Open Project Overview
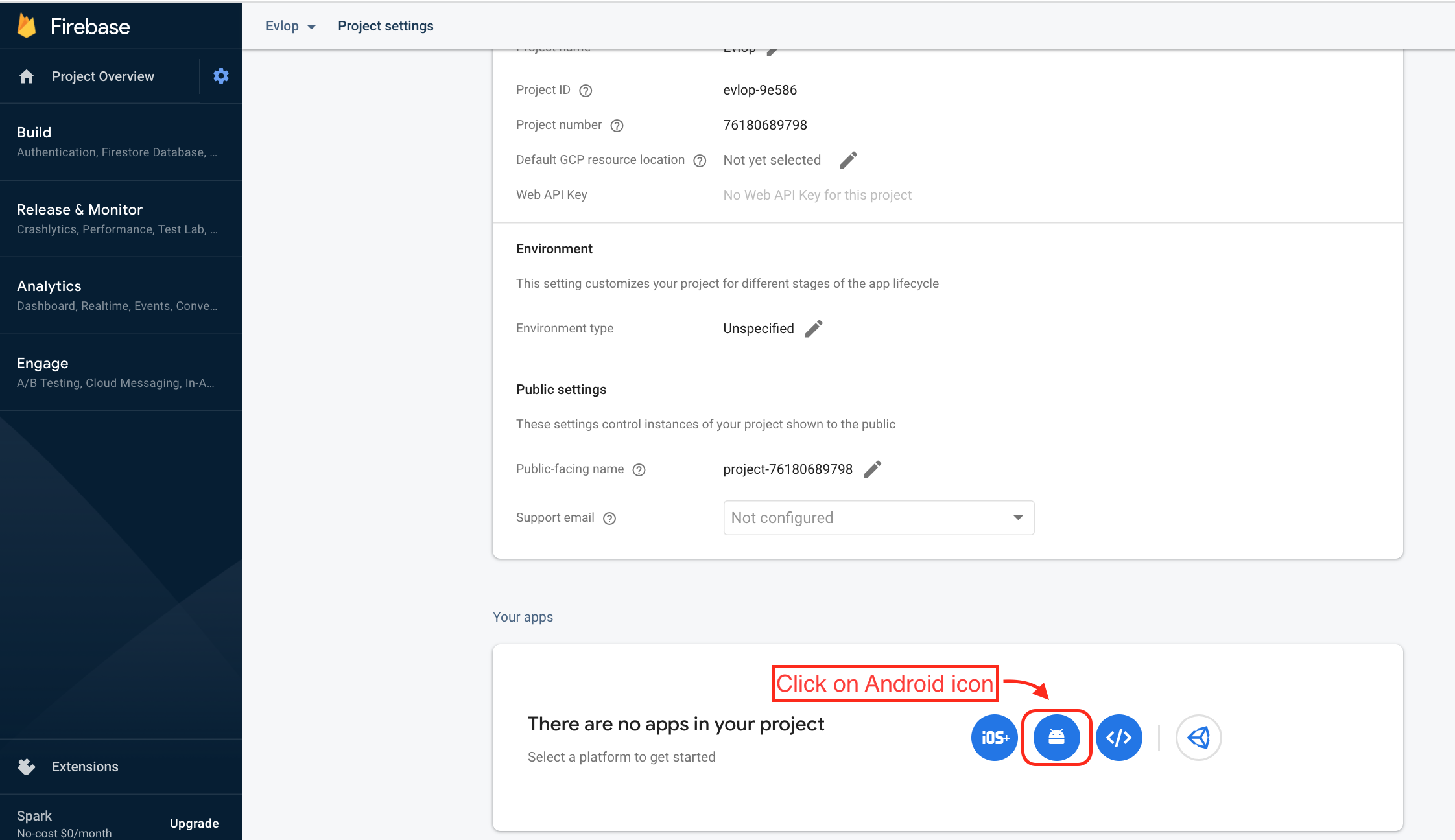 [x=103, y=76]
